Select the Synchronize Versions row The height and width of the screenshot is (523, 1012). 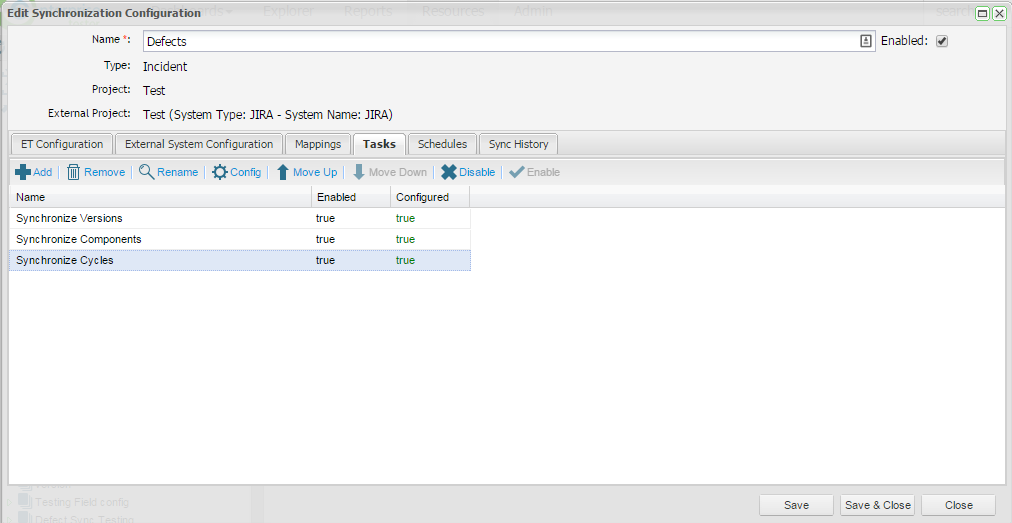(x=160, y=218)
